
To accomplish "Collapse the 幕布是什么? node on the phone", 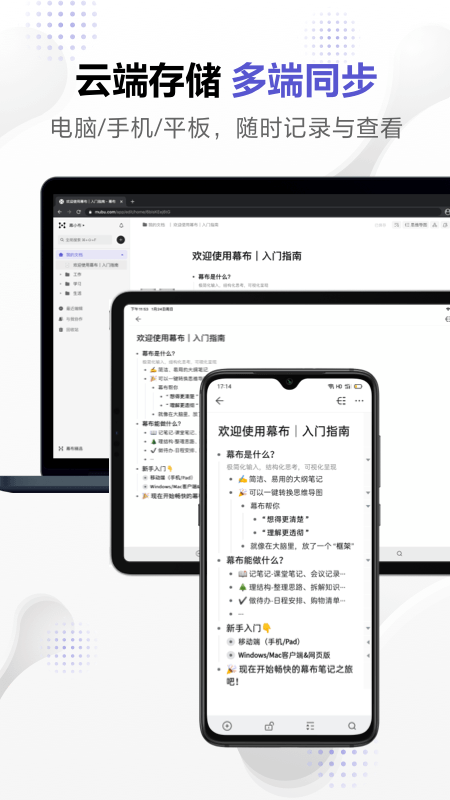I will click(368, 460).
